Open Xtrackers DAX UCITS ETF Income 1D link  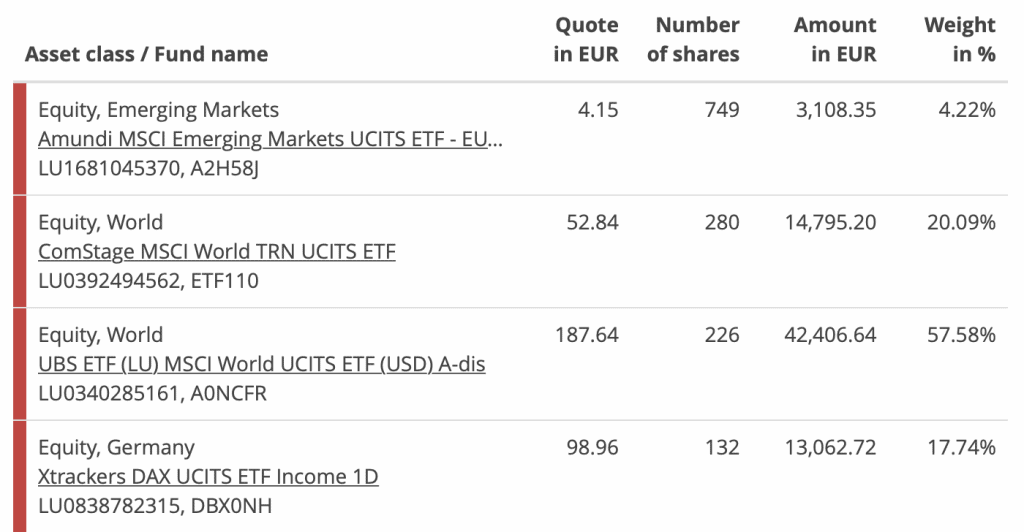coord(208,477)
